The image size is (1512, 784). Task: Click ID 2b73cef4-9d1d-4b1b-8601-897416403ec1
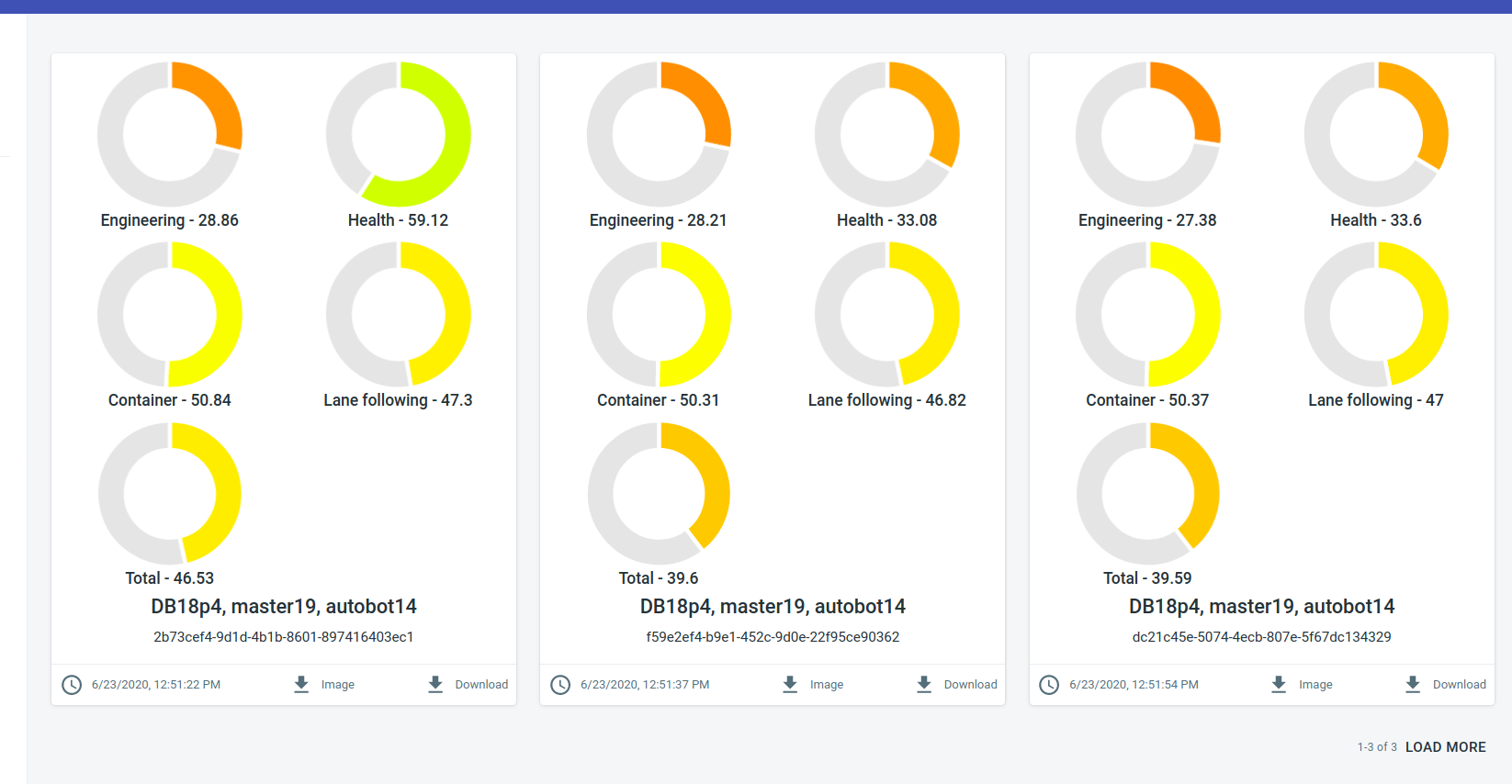pos(284,637)
